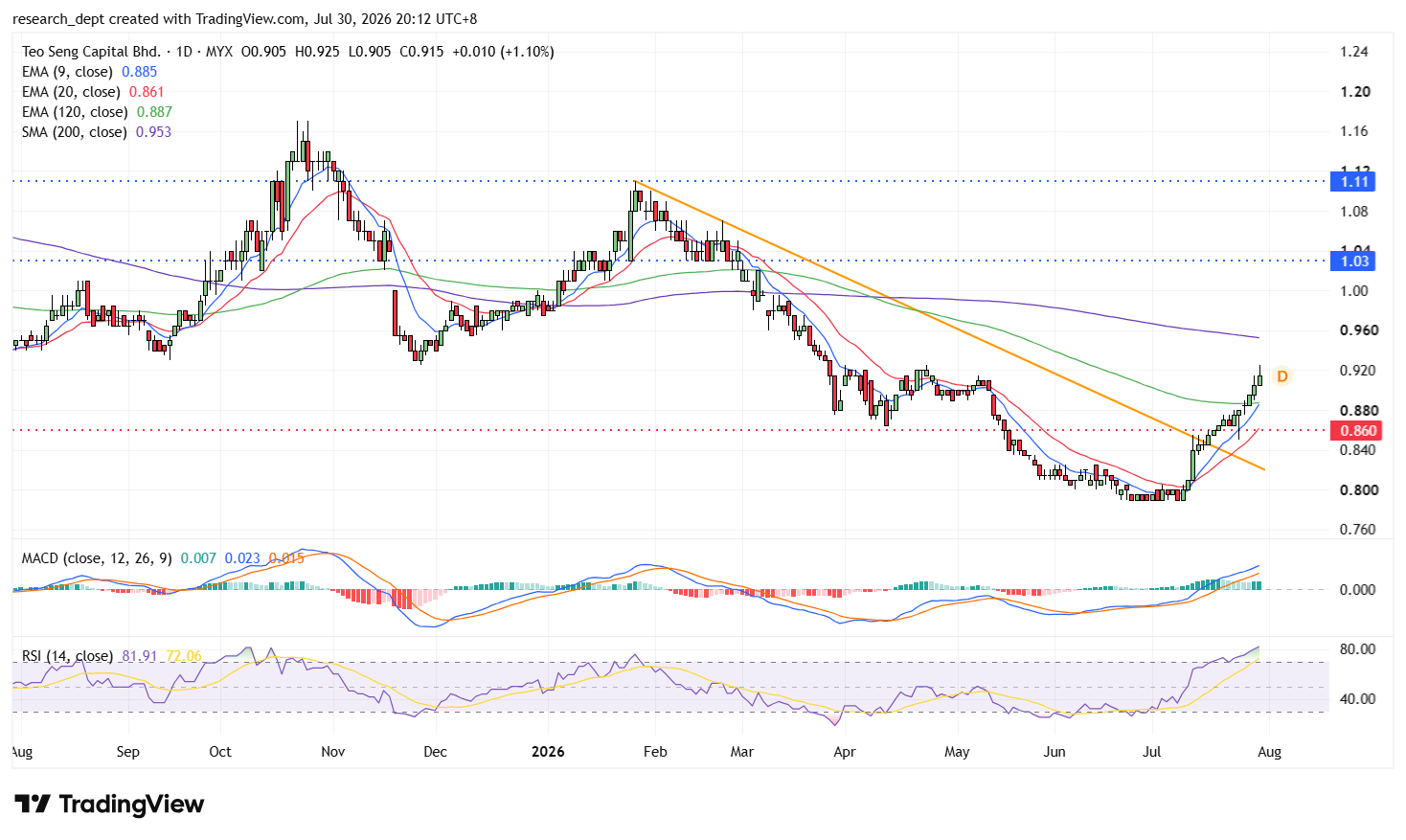This screenshot has height=840, width=1406.
Task: Click the +0.010 (+1.10%) change value
Action: [504, 52]
